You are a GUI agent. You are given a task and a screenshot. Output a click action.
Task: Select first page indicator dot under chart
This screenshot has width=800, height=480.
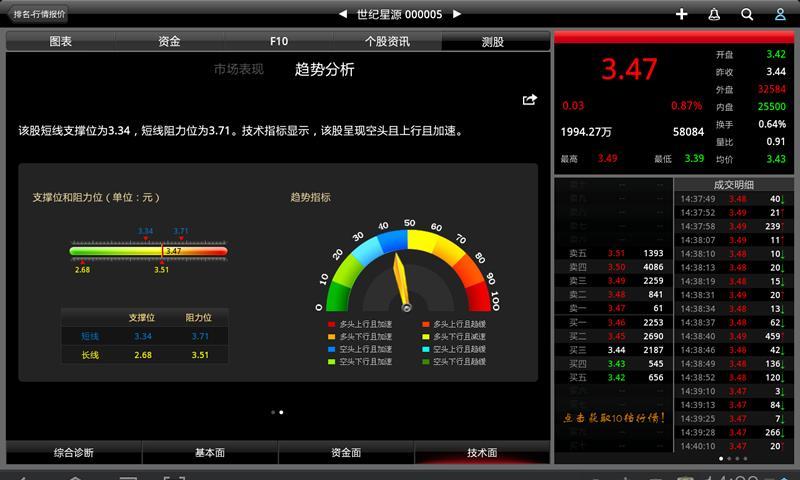[x=273, y=412]
